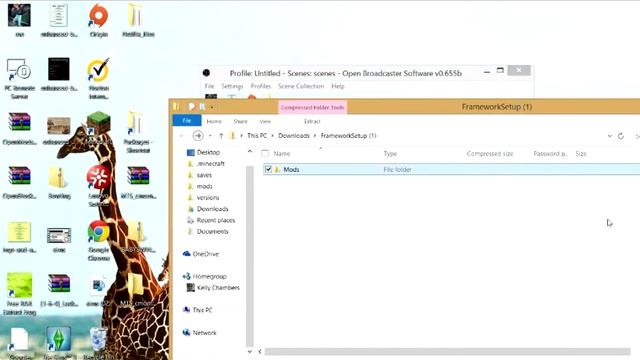The width and height of the screenshot is (640, 360).
Task: Click the This PC breadcrumb
Action: click(257, 136)
